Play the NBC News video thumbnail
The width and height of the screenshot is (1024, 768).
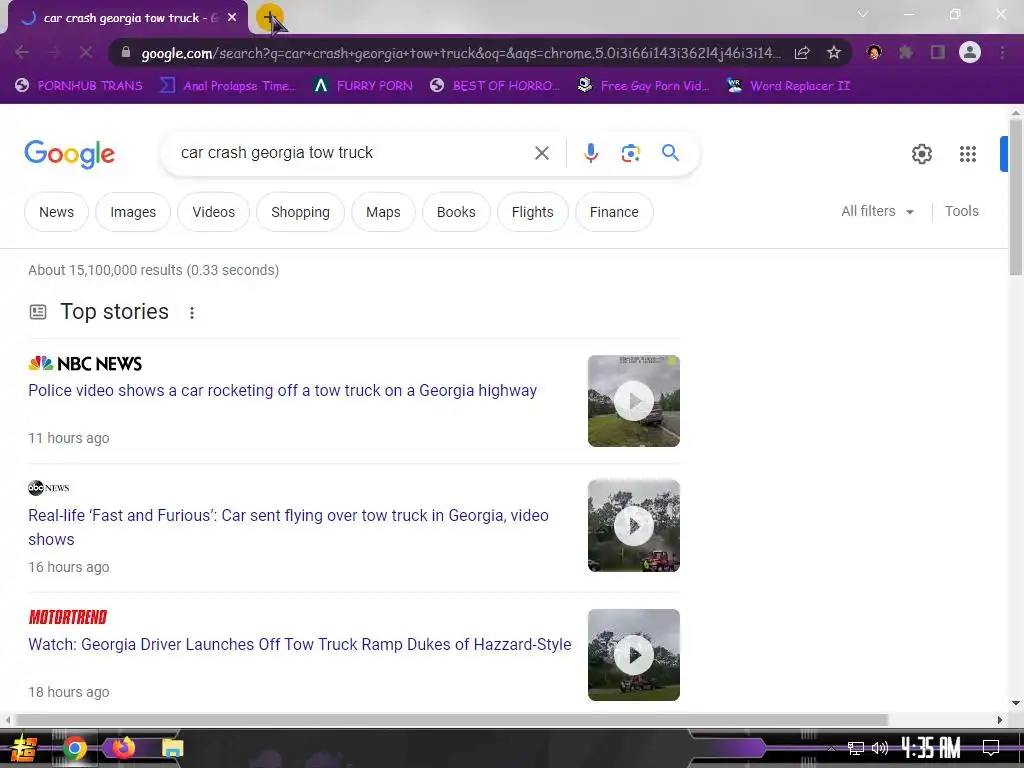633,401
